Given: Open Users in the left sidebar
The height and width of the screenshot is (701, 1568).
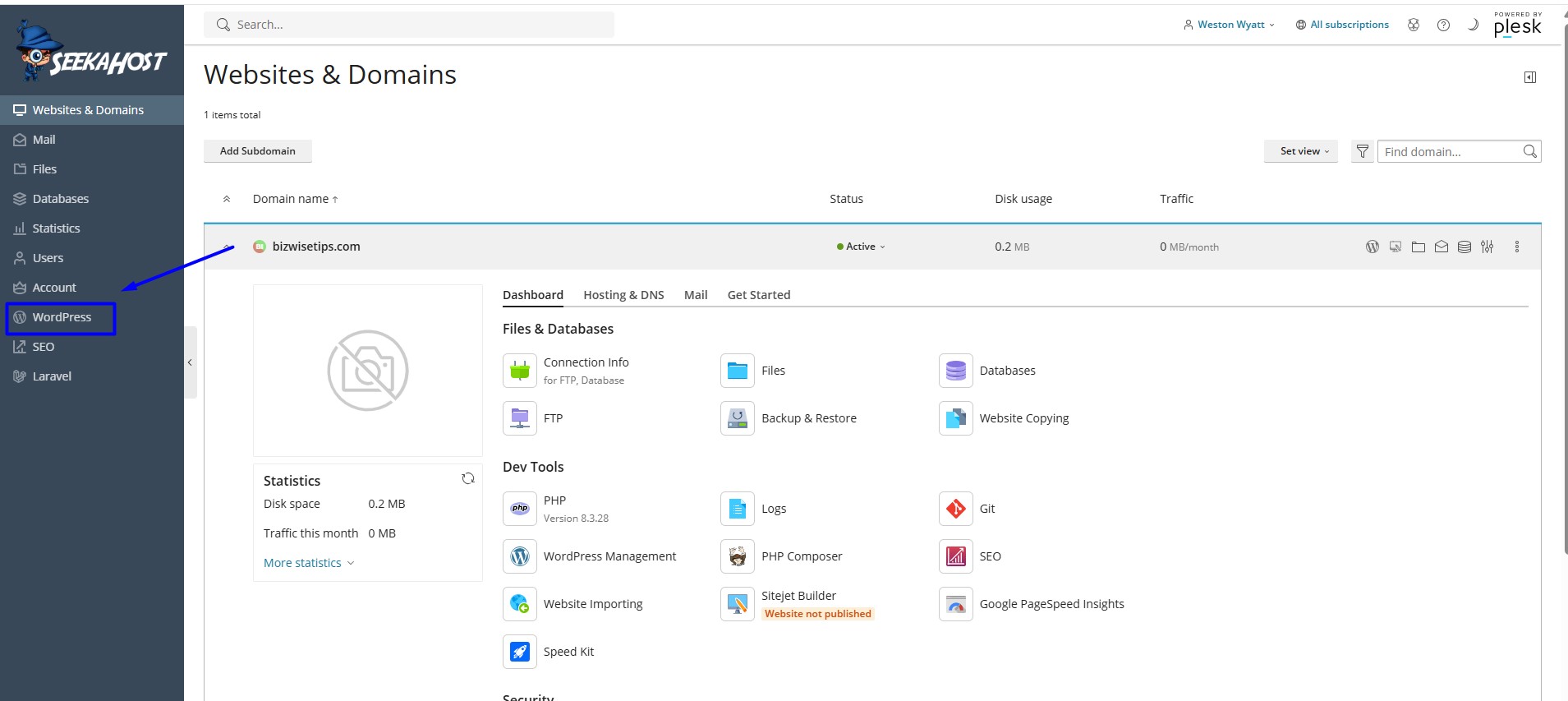Looking at the screenshot, I should pyautogui.click(x=92, y=258).
